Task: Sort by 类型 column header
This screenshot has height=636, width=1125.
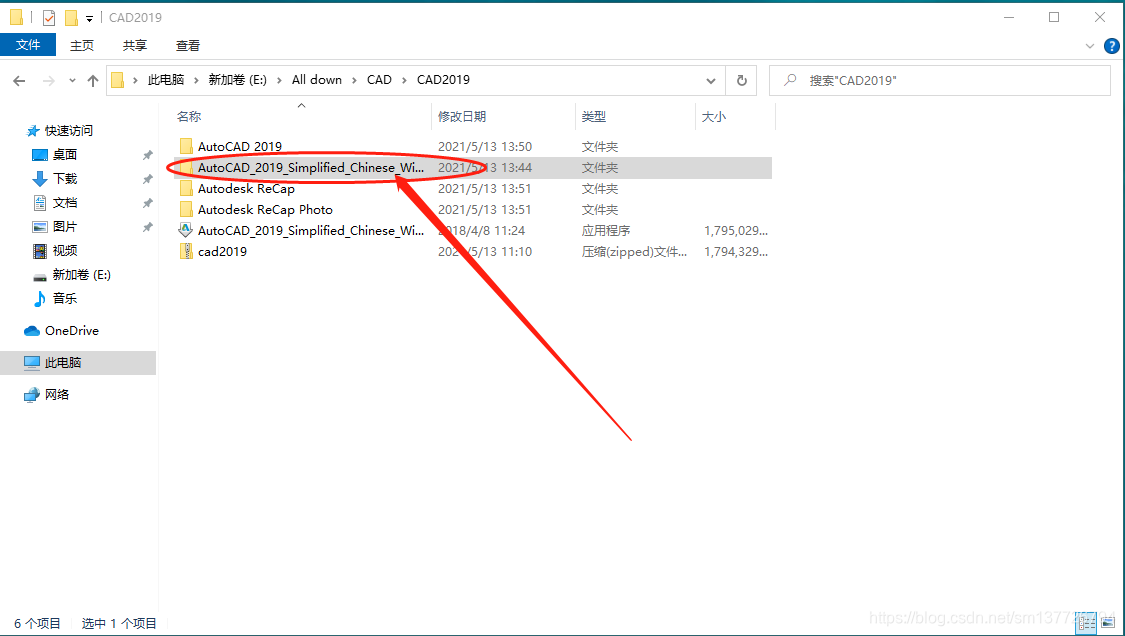Action: pos(593,116)
